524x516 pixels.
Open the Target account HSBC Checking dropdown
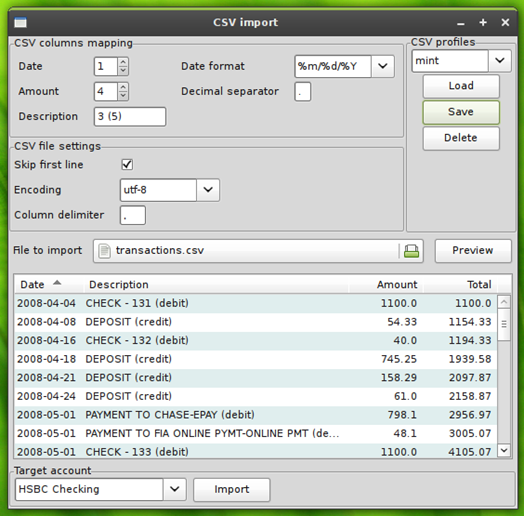click(174, 489)
